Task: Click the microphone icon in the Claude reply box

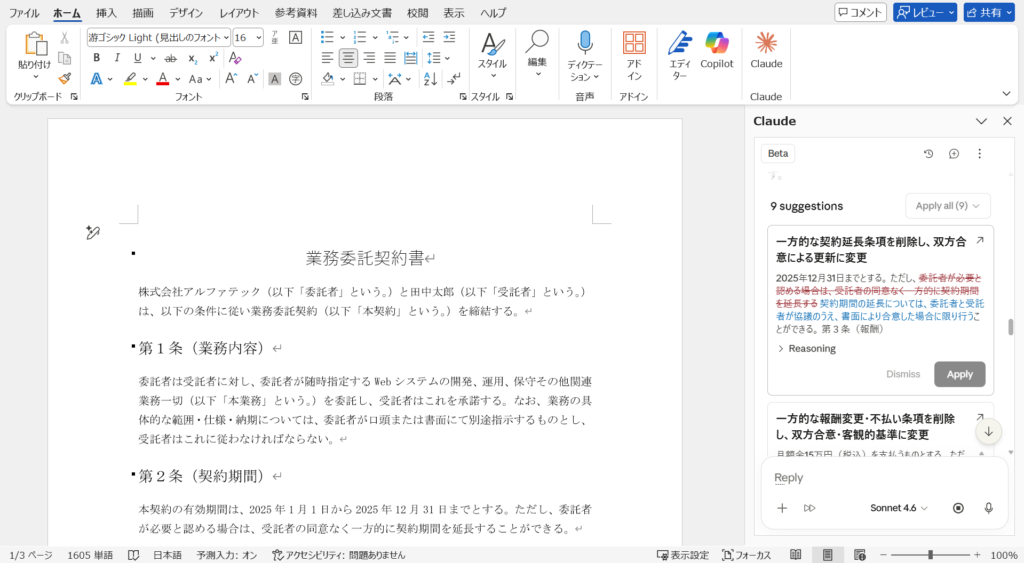Action: (988, 508)
